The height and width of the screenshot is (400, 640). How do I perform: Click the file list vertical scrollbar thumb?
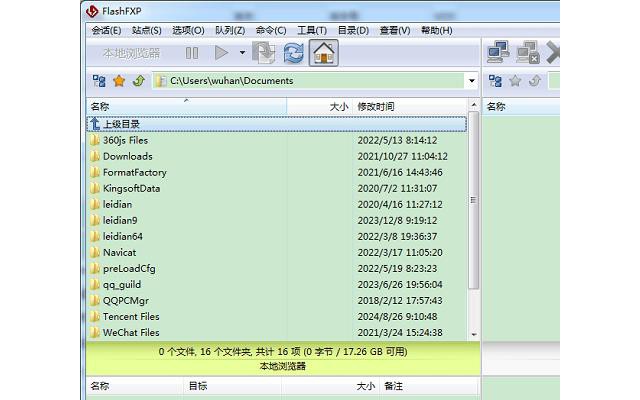coord(473,200)
